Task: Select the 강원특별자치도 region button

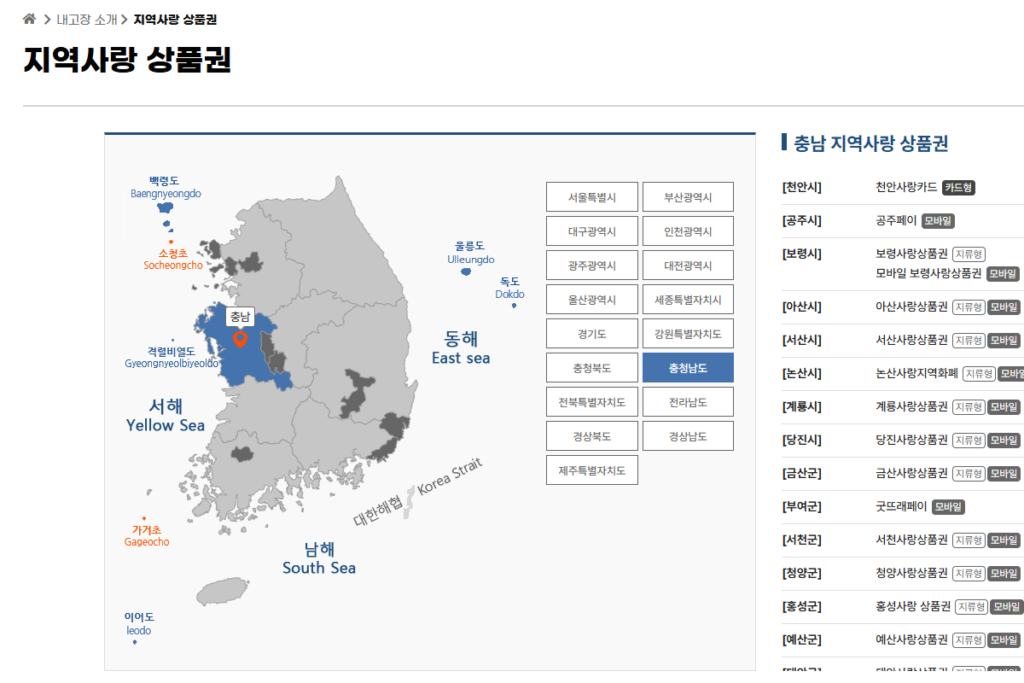Action: click(x=688, y=333)
